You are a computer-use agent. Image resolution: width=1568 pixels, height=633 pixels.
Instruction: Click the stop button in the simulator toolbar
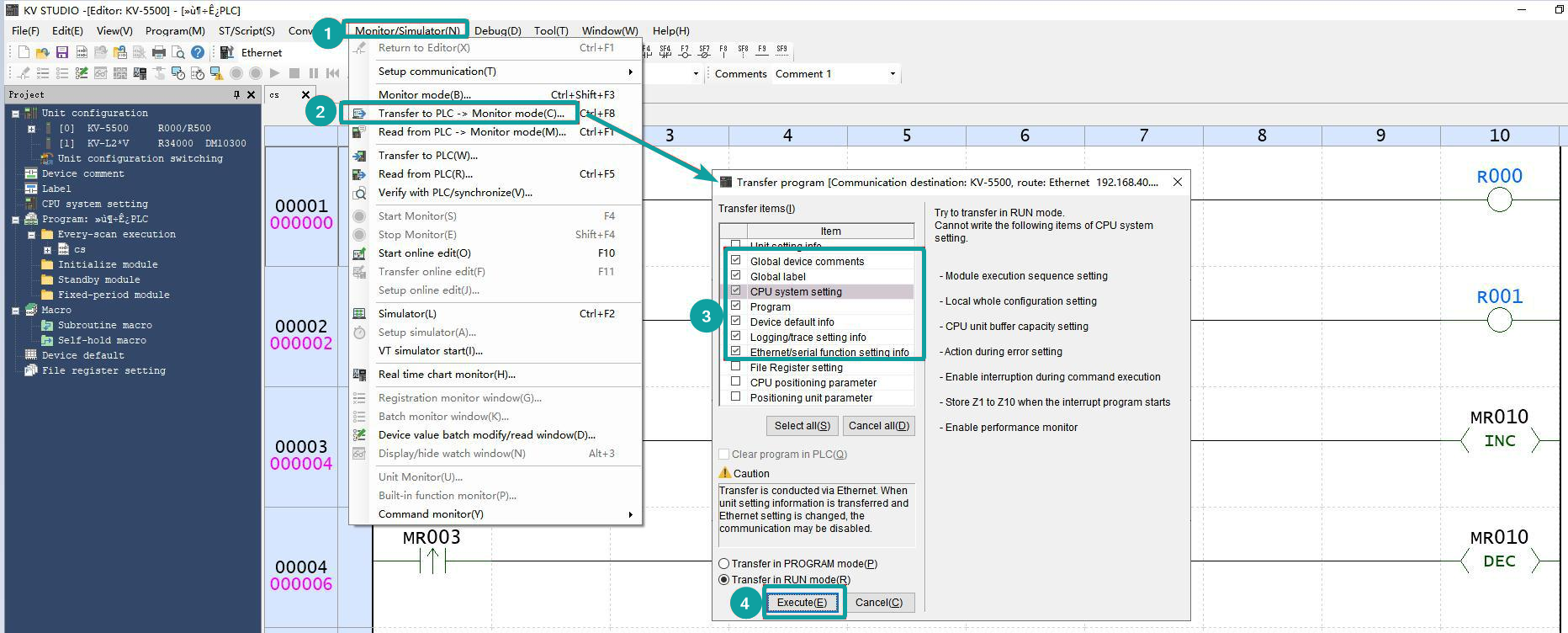pos(294,73)
